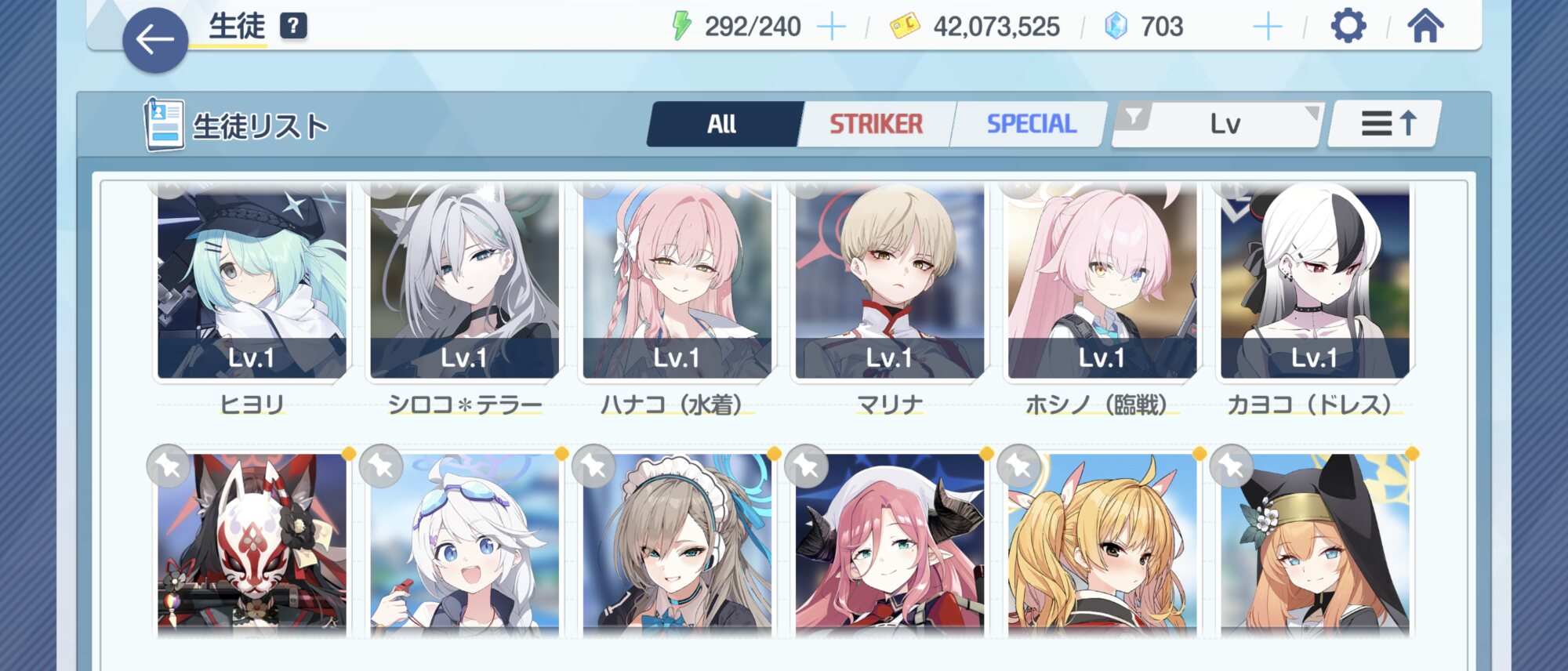Open the help question mark icon
1568x671 pixels.
click(293, 26)
